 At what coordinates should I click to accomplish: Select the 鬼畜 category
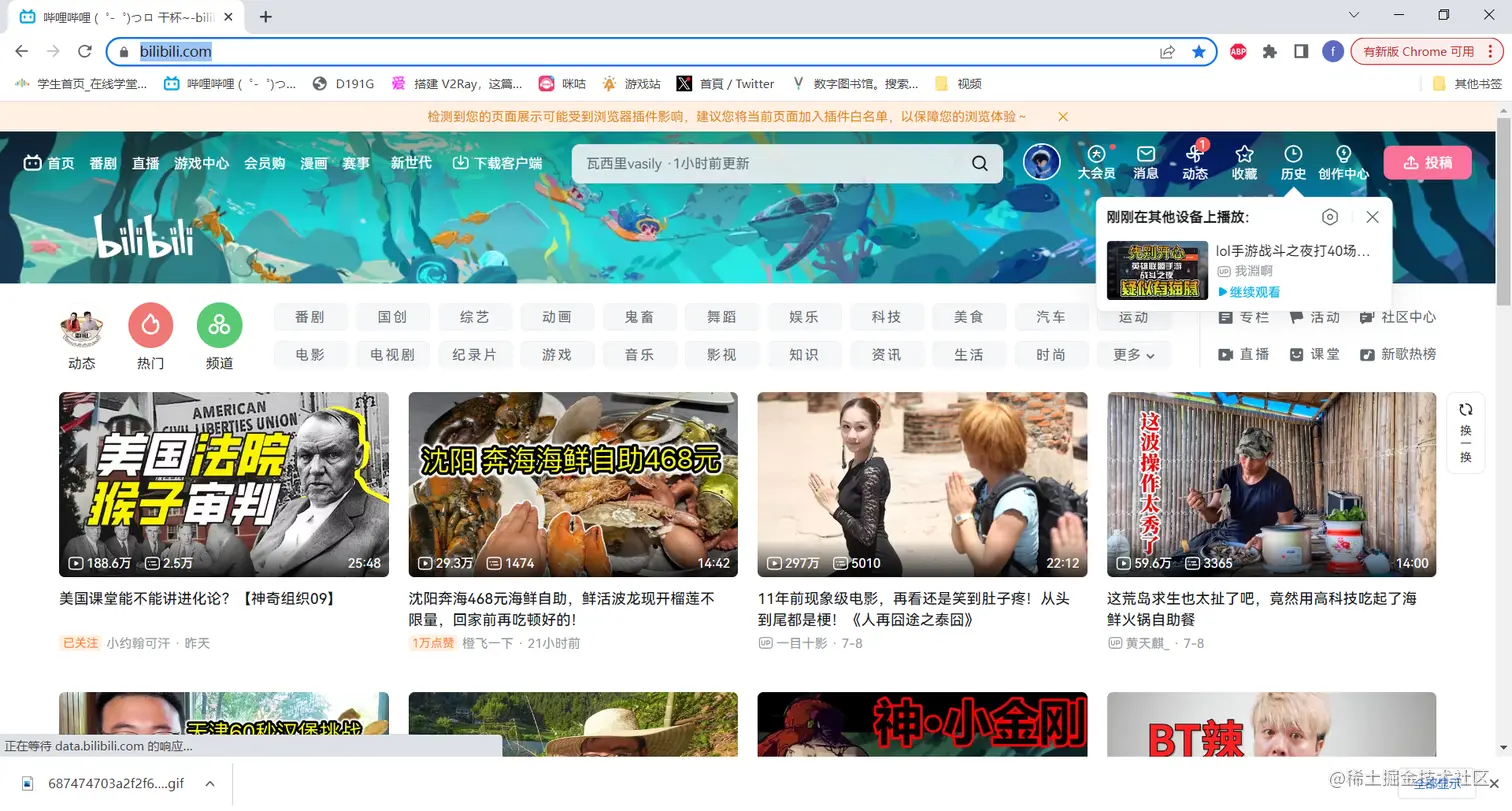(x=640, y=317)
